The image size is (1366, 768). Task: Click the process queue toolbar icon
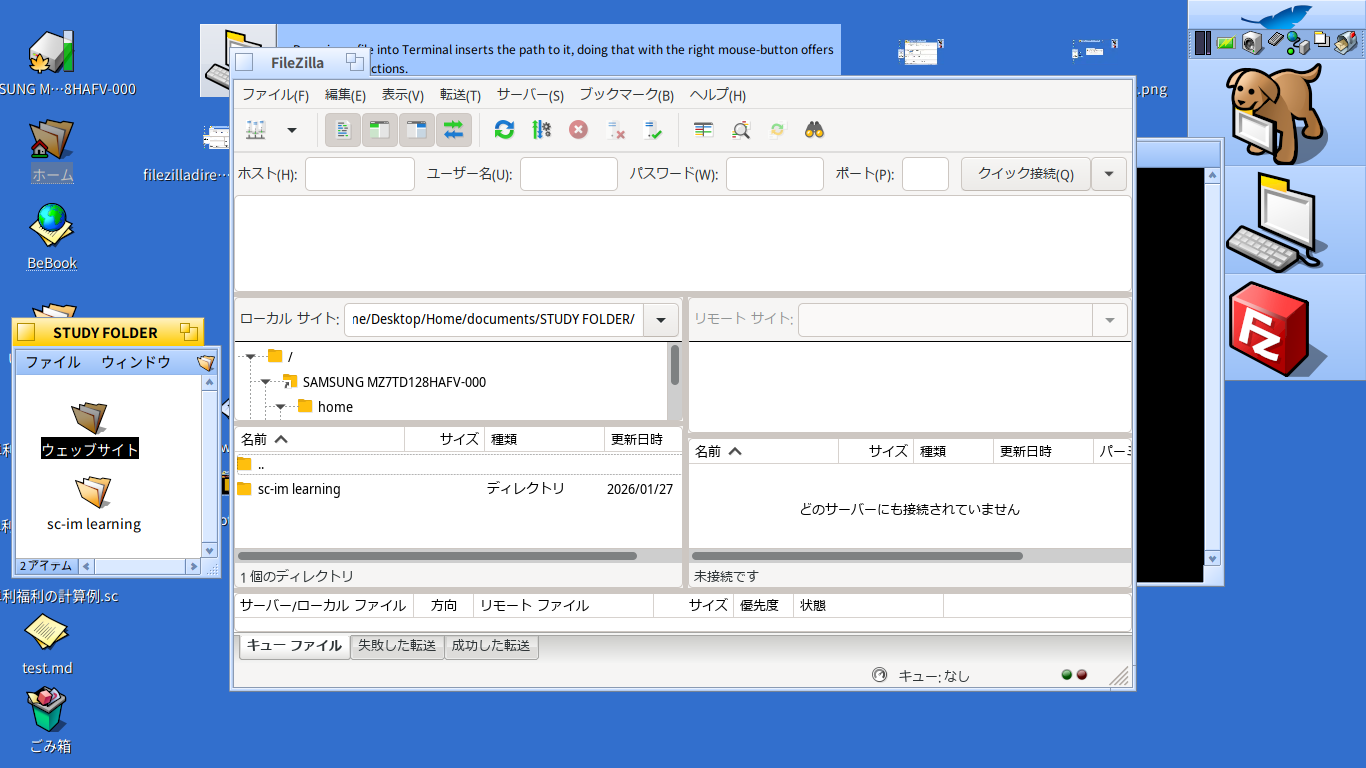pos(541,130)
